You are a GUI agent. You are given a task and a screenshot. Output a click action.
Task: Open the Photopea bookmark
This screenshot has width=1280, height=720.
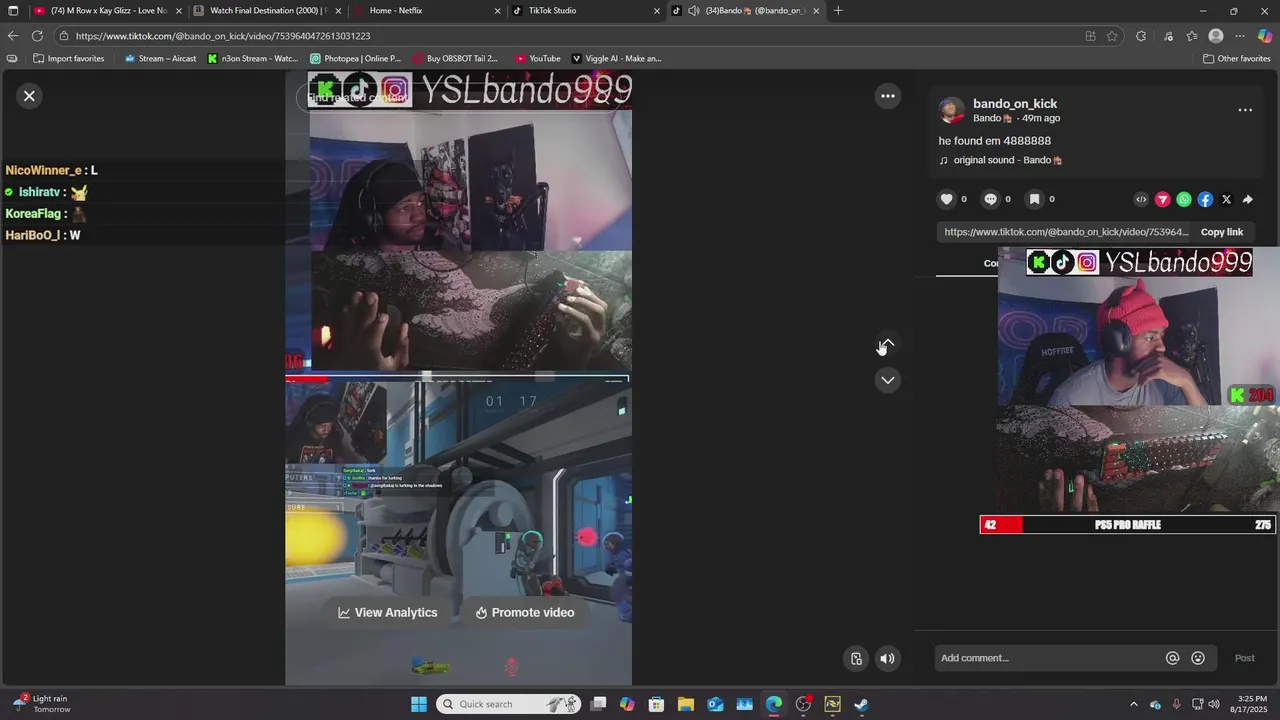click(355, 59)
